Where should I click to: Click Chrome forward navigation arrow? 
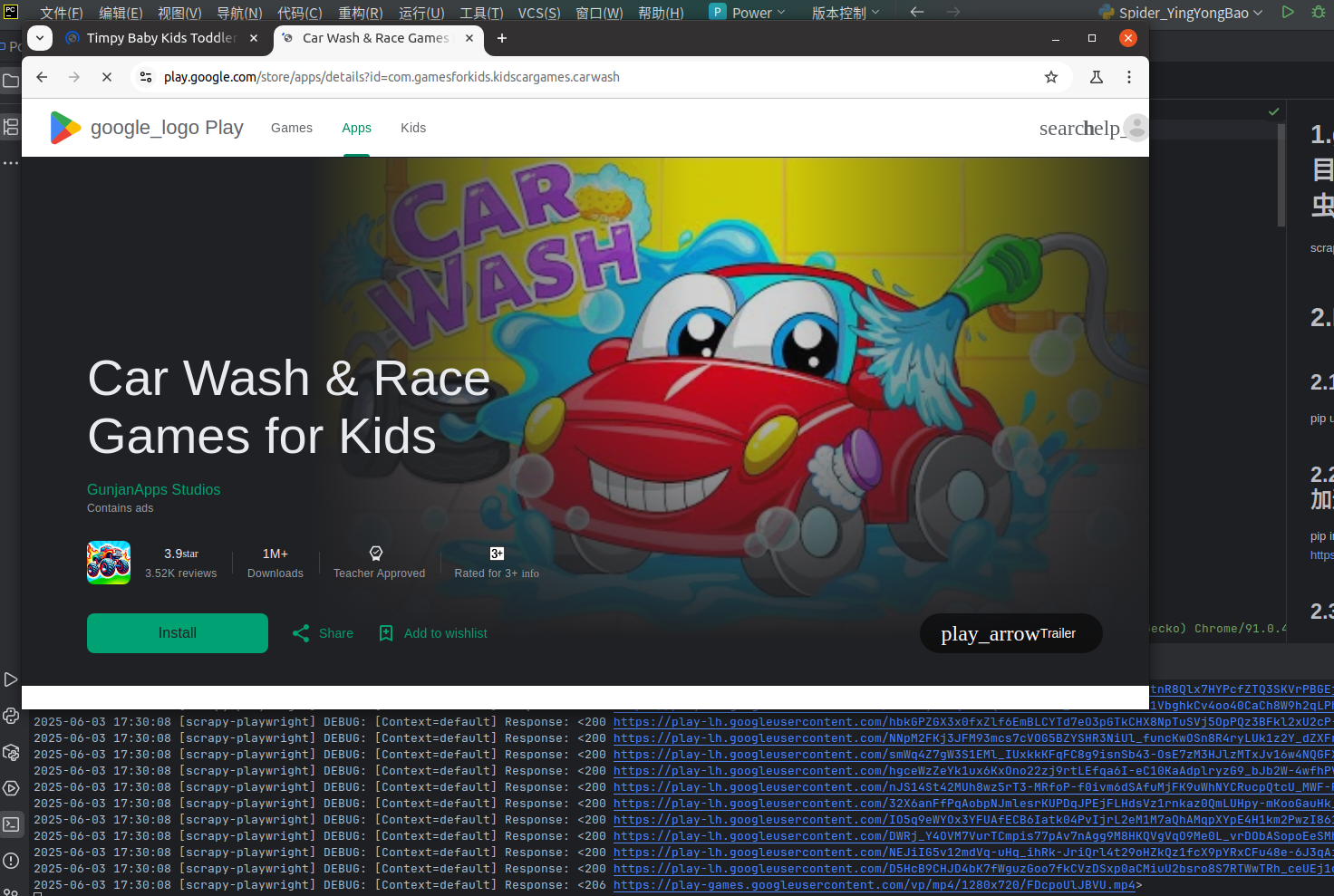point(74,77)
